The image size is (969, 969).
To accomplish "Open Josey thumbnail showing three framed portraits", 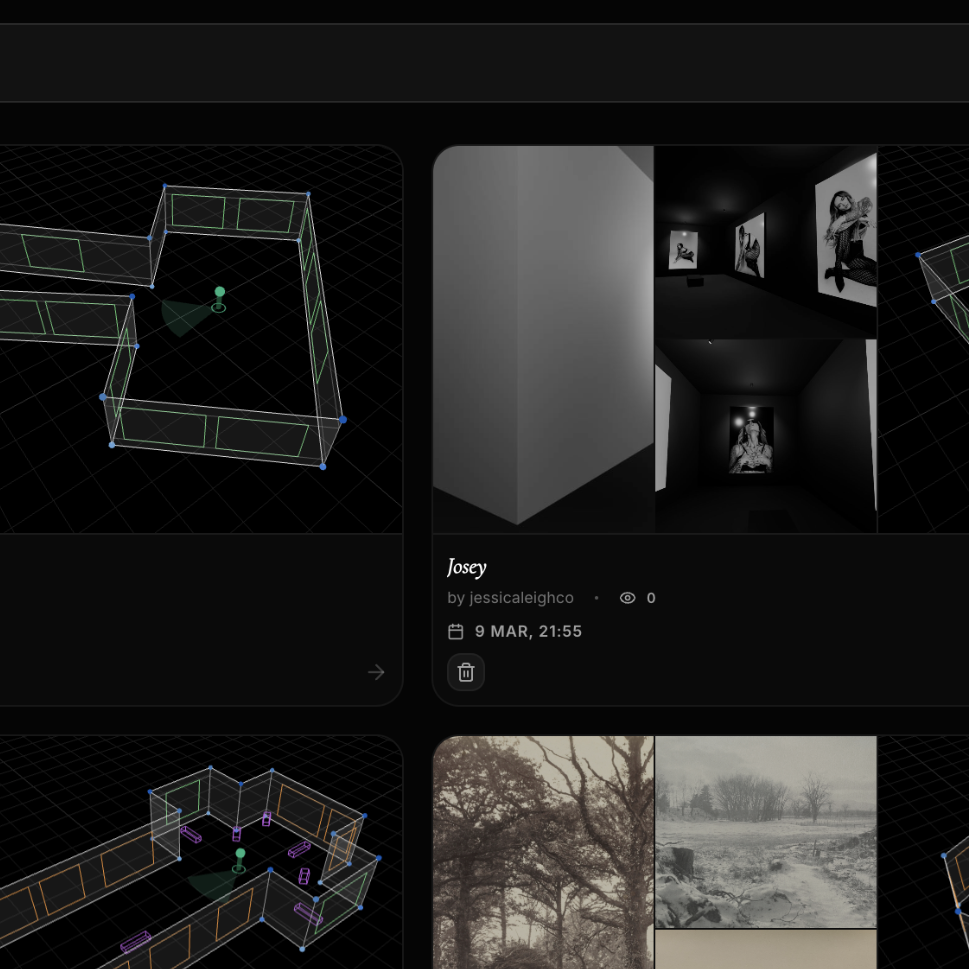I will click(x=766, y=242).
